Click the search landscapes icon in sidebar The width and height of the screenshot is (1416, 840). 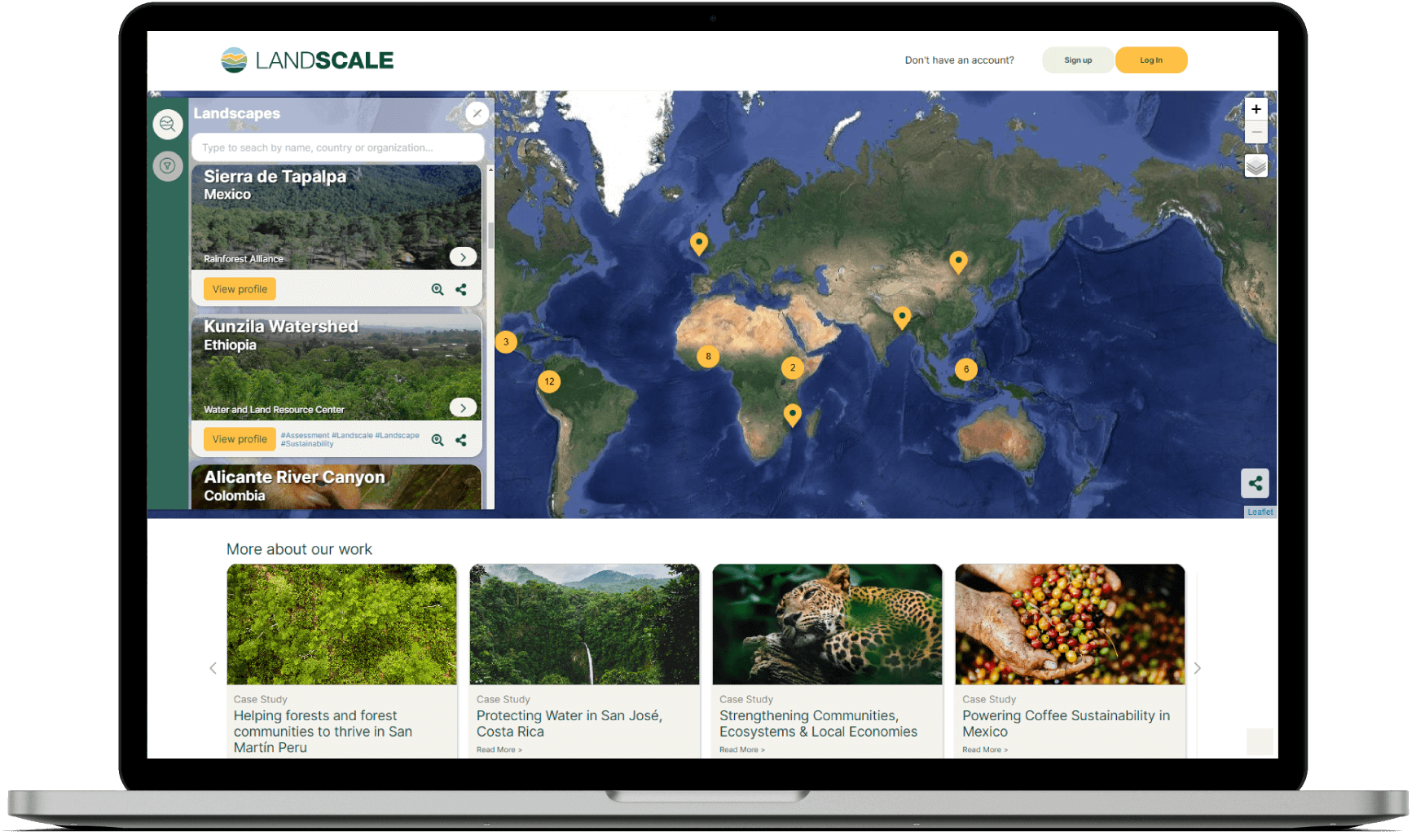pyautogui.click(x=168, y=124)
